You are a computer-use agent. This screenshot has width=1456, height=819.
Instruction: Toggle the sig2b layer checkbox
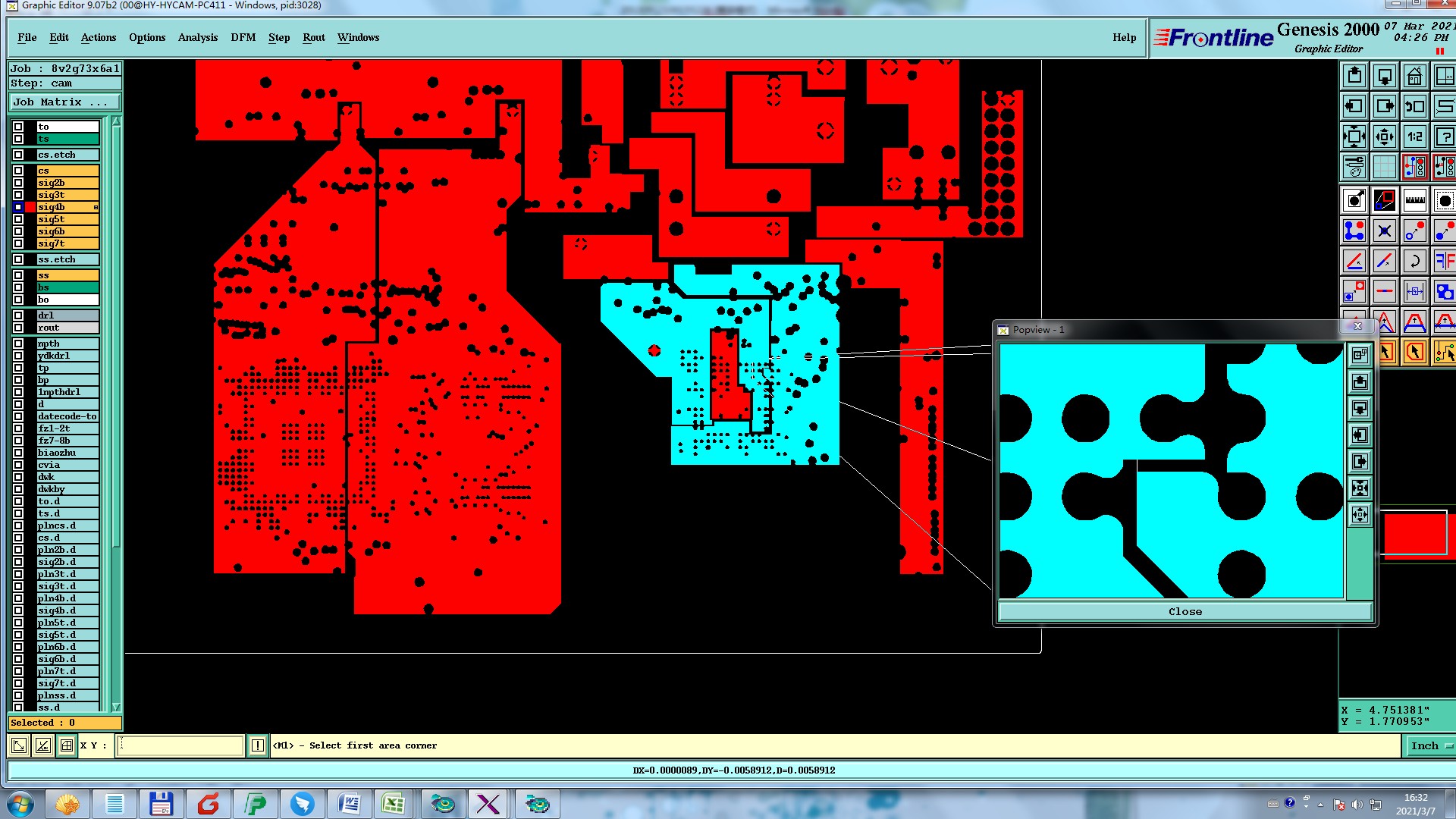[x=18, y=183]
